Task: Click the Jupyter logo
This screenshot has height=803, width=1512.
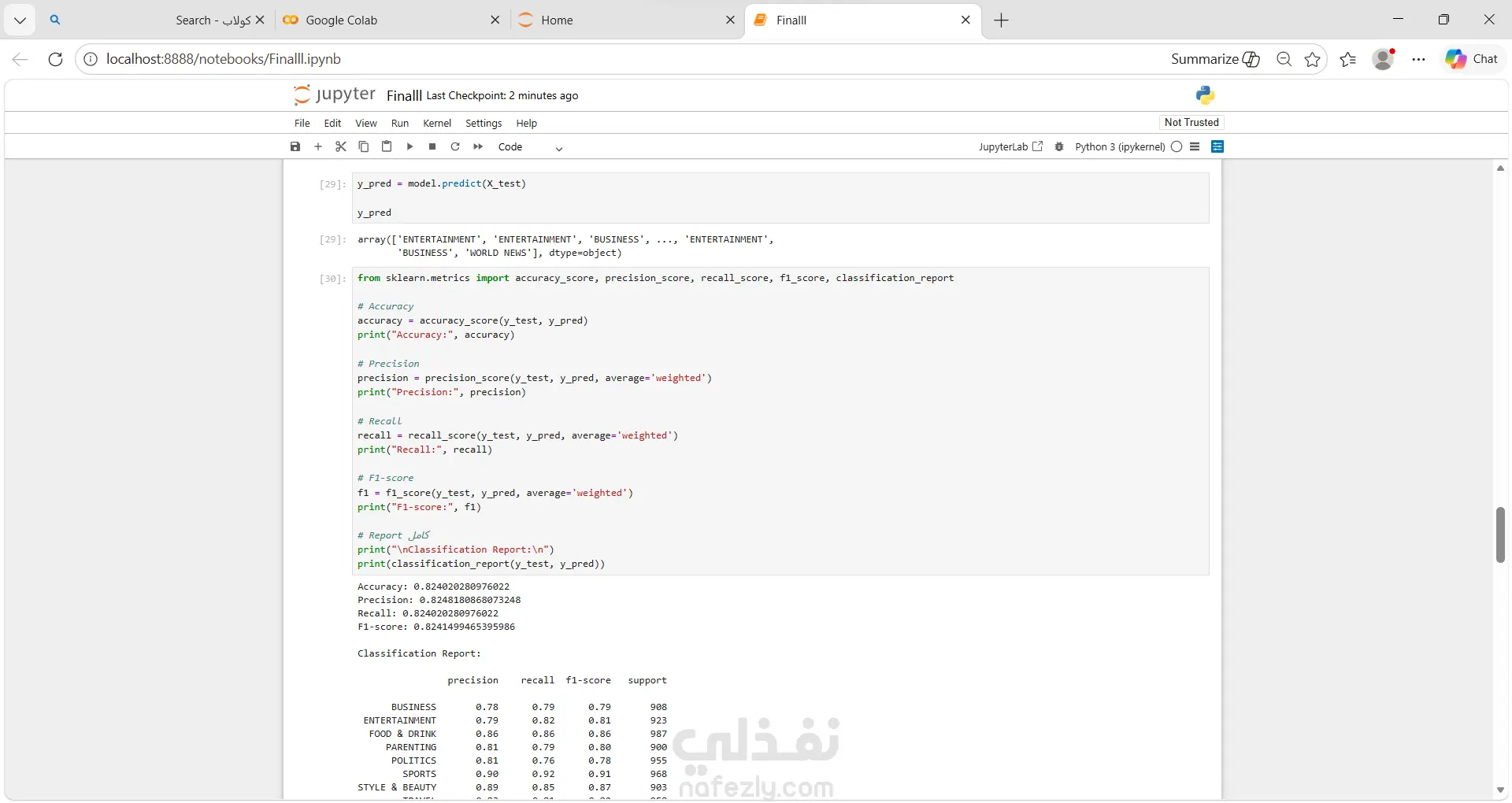Action: (x=334, y=94)
